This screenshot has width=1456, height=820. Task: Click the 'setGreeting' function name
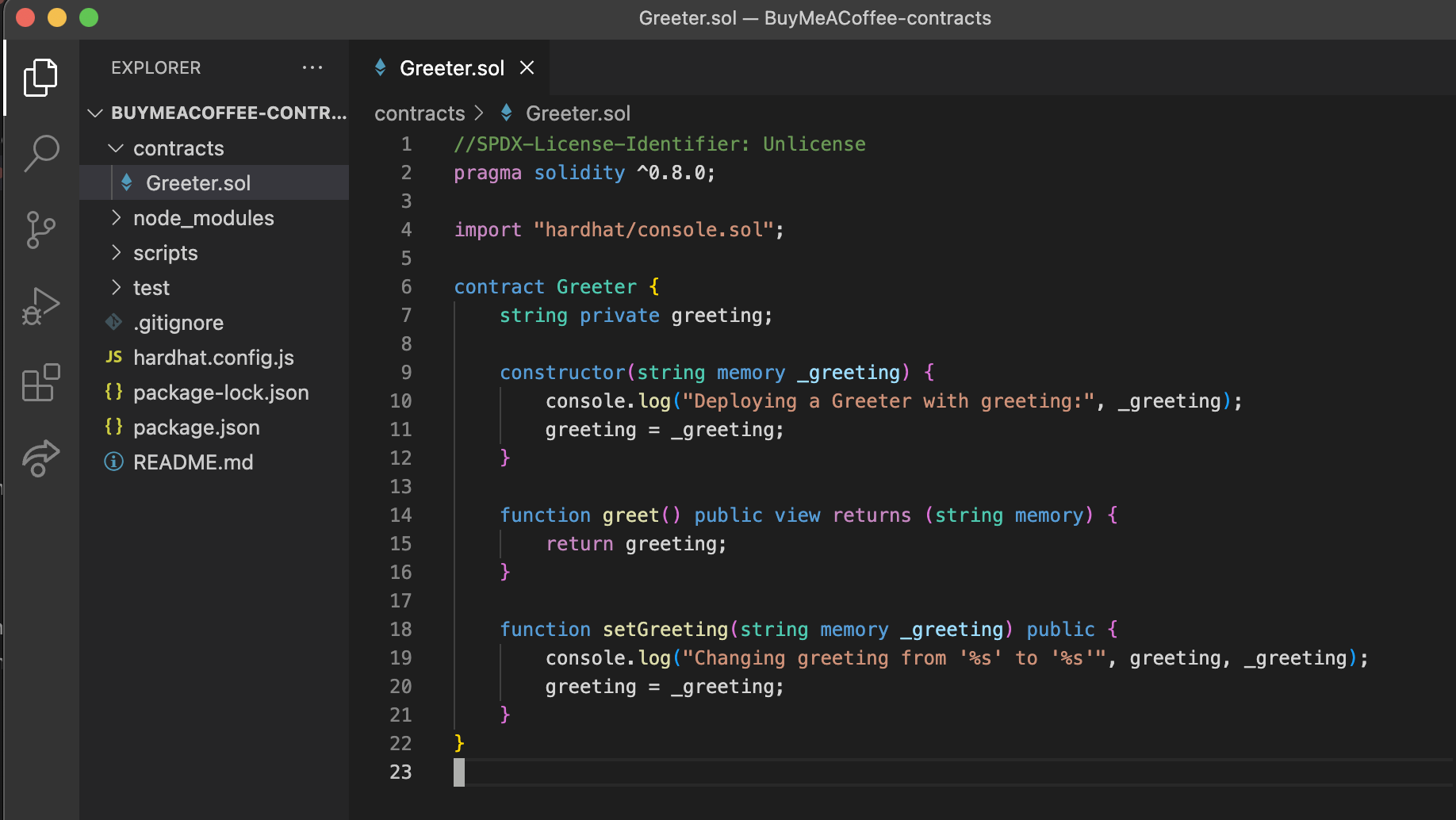point(665,630)
